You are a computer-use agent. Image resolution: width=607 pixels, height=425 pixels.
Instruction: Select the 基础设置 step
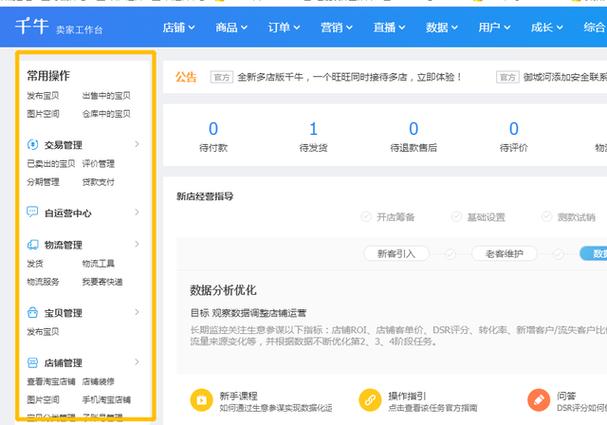pyautogui.click(x=486, y=217)
